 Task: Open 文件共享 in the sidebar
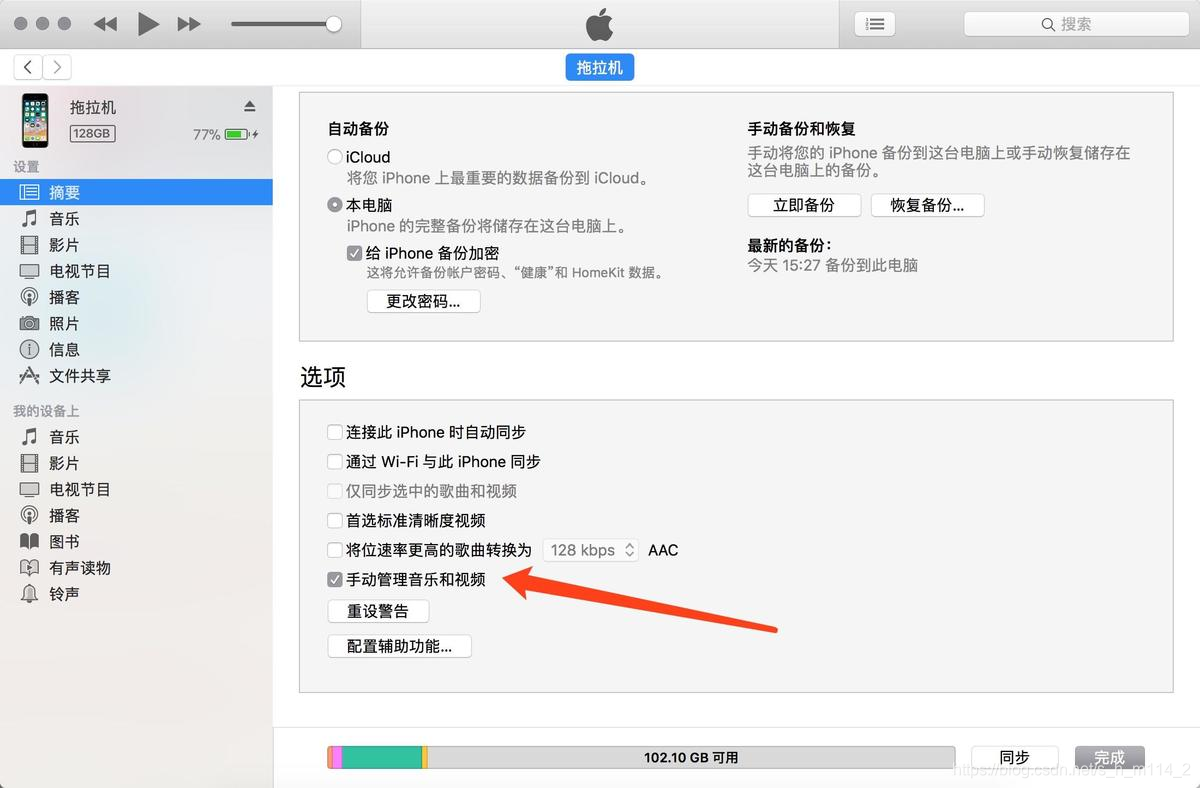(136, 376)
